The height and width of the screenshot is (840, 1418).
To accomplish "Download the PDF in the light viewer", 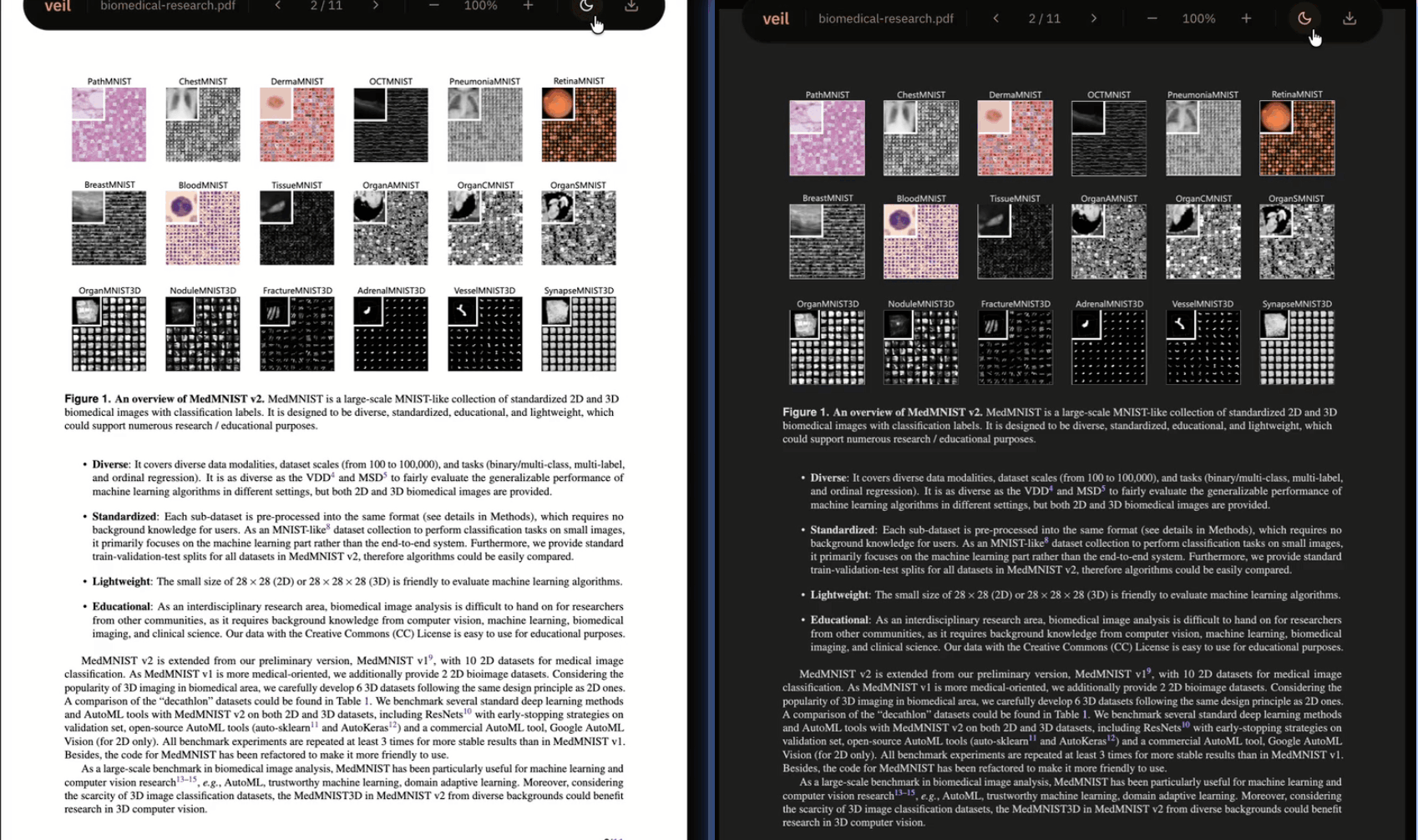I will (x=631, y=6).
